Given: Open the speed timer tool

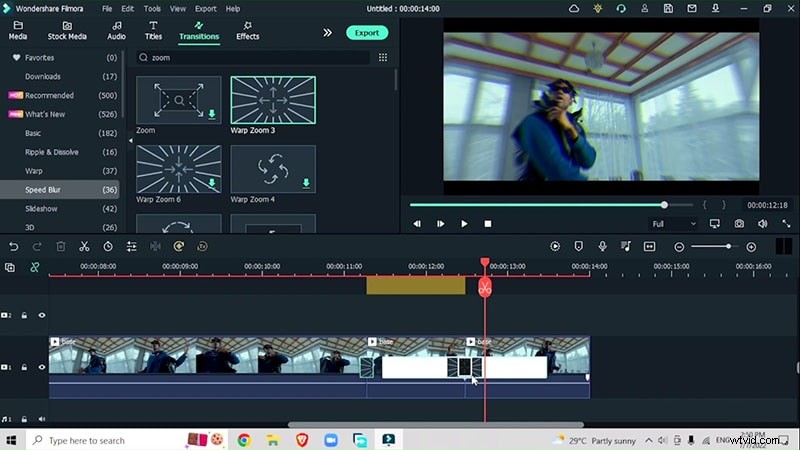Looking at the screenshot, I should tap(108, 247).
